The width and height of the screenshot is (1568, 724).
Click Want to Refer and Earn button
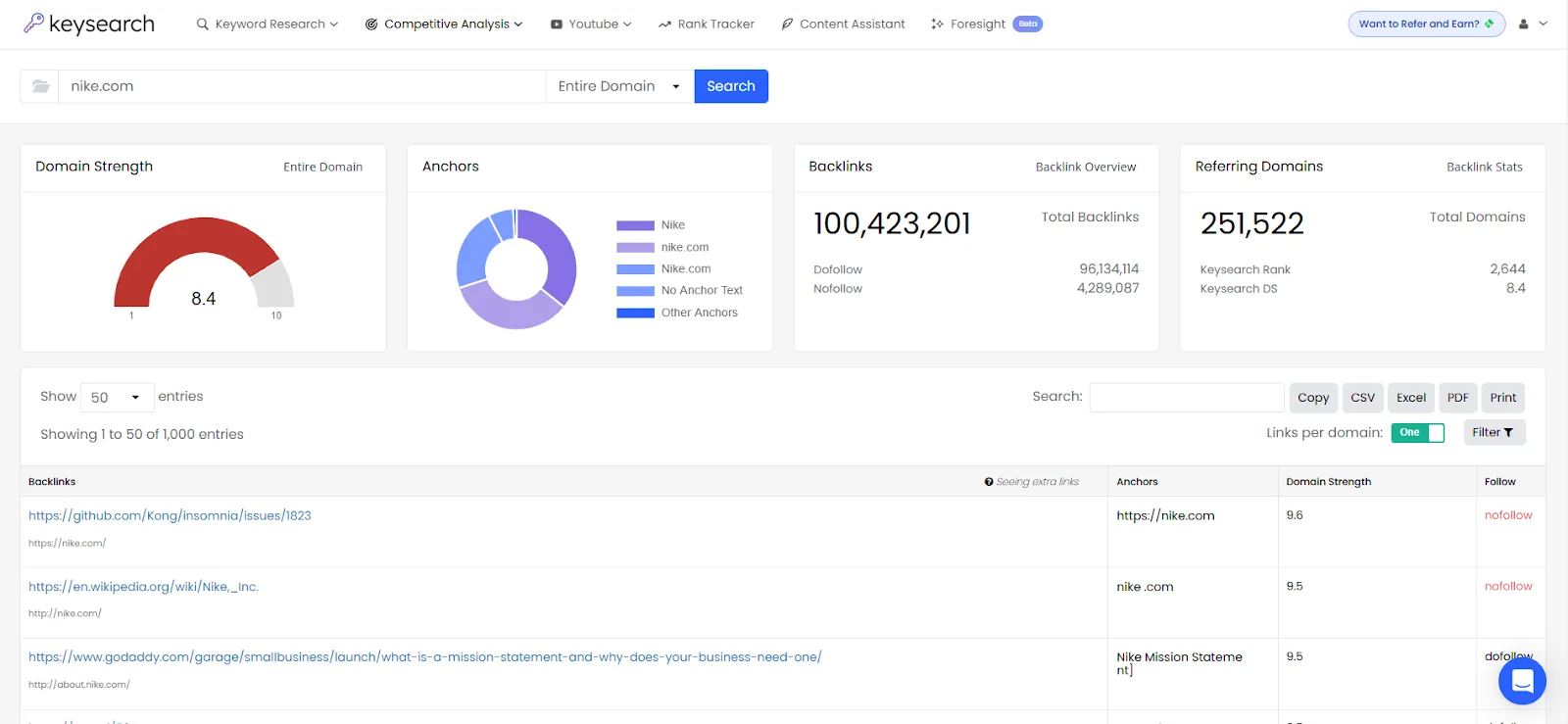pos(1427,24)
